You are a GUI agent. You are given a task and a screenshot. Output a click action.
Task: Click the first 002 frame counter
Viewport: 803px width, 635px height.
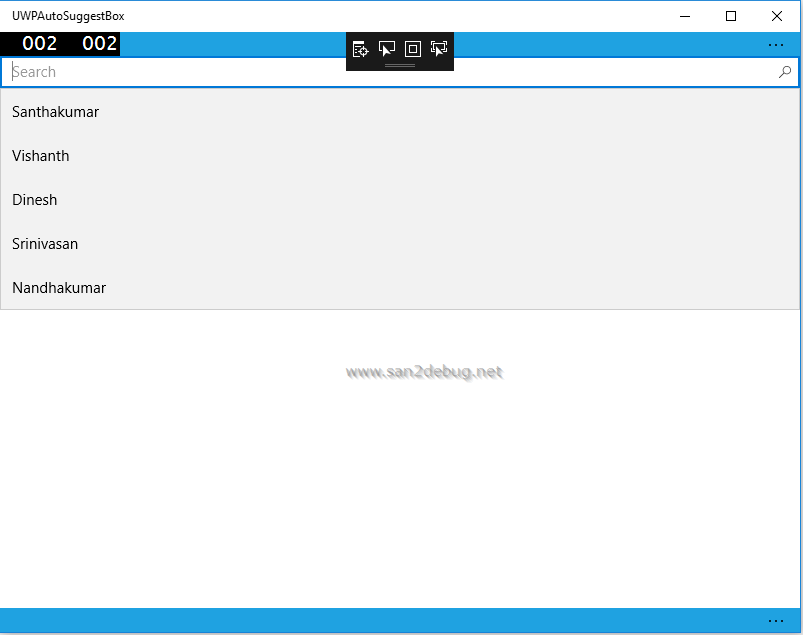tap(39, 44)
